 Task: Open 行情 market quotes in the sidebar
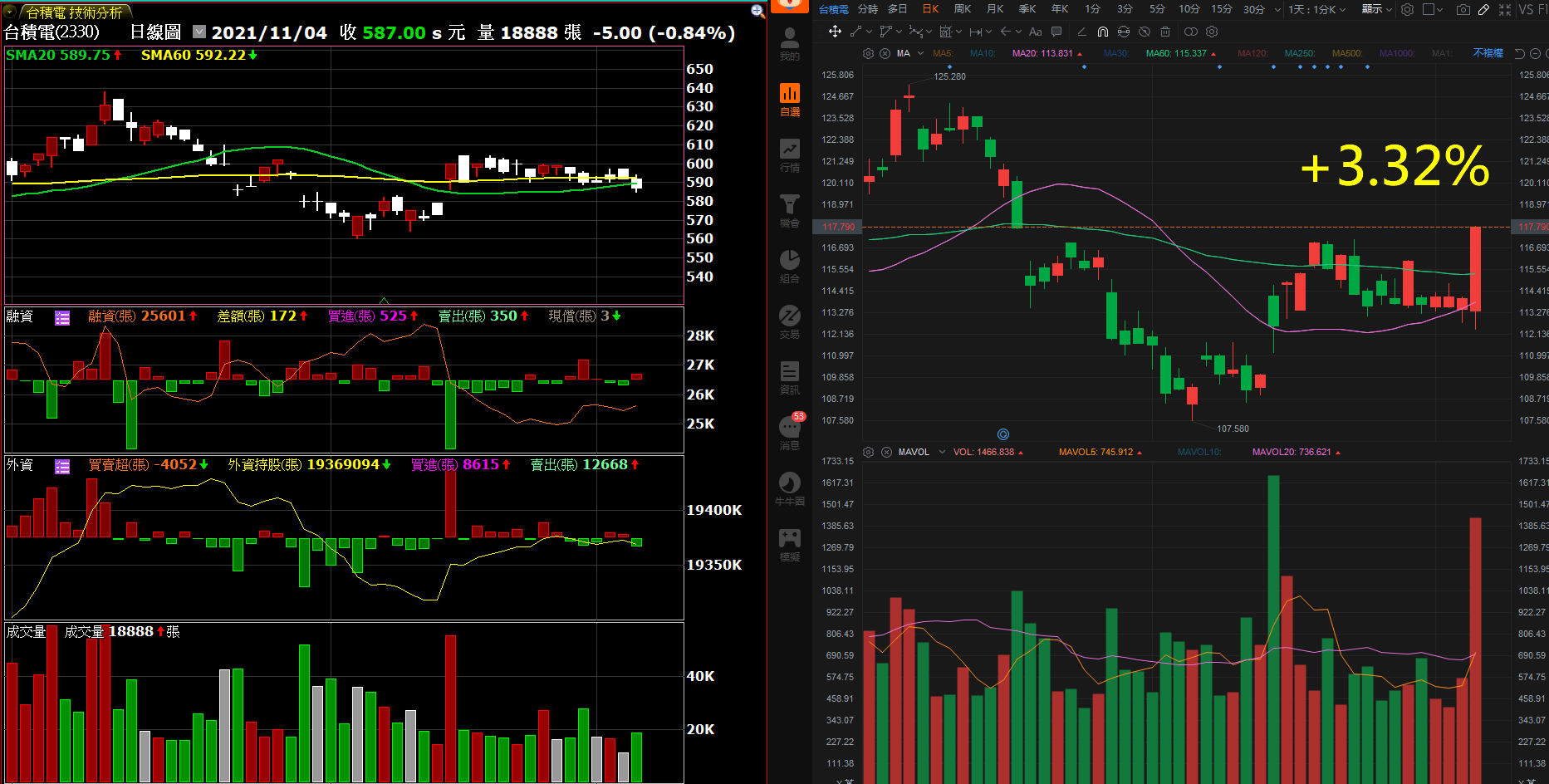pos(789,155)
